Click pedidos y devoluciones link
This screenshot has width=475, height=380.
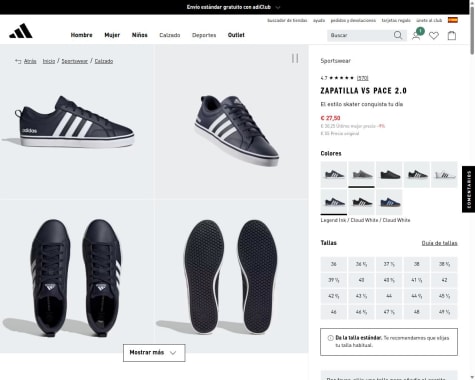(x=353, y=20)
